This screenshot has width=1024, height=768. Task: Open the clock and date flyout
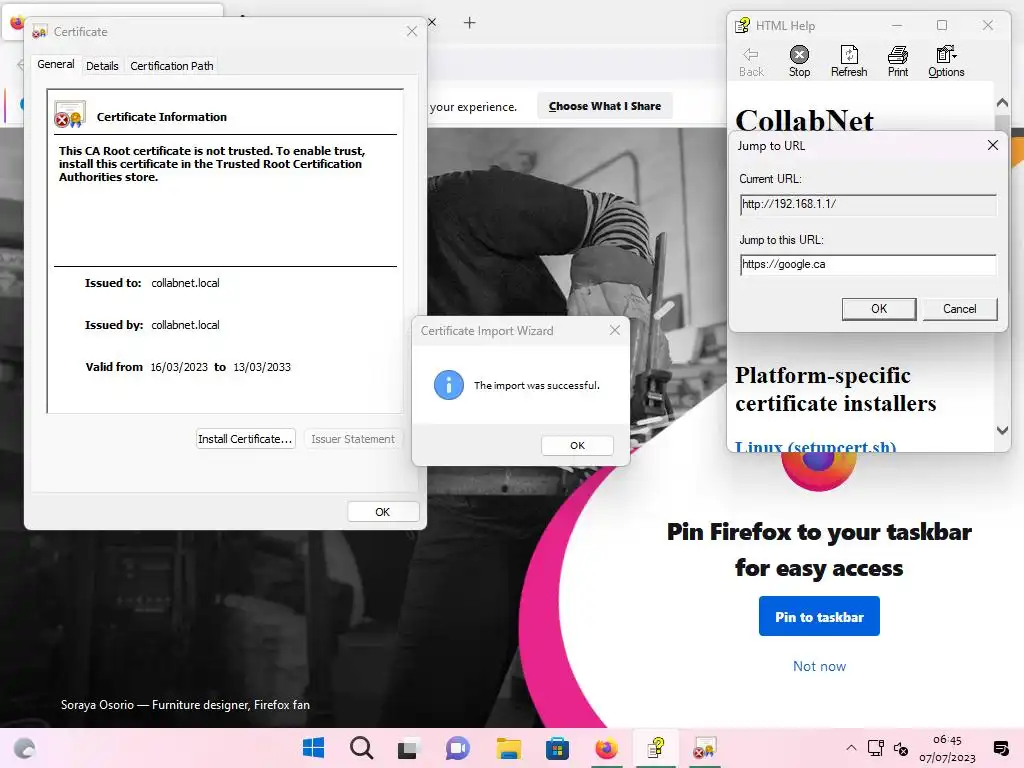[947, 748]
